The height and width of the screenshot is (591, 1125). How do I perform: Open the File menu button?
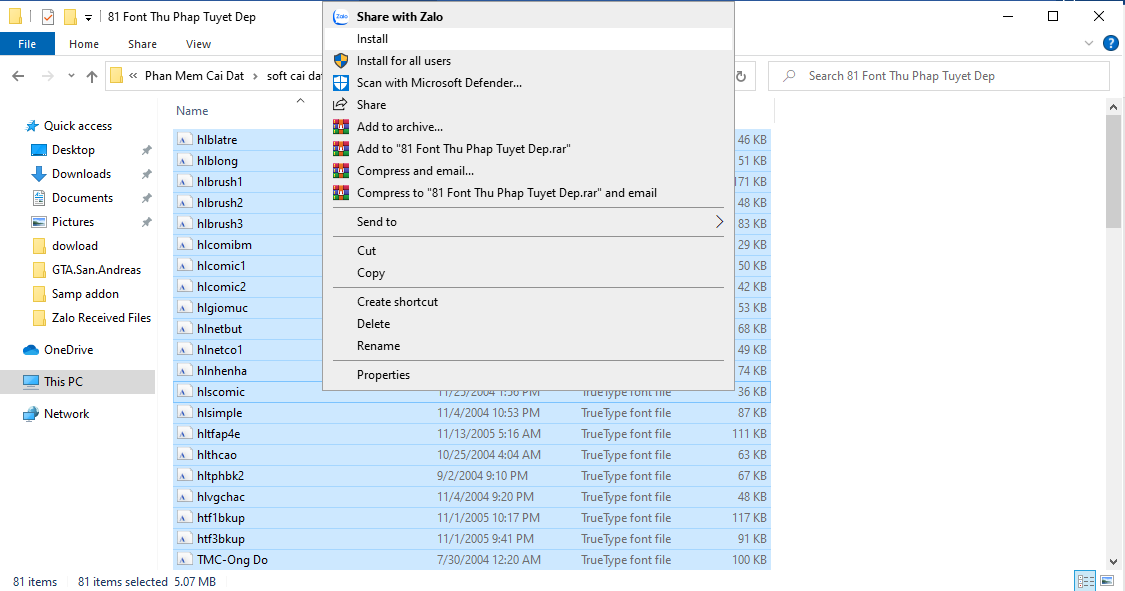(27, 44)
